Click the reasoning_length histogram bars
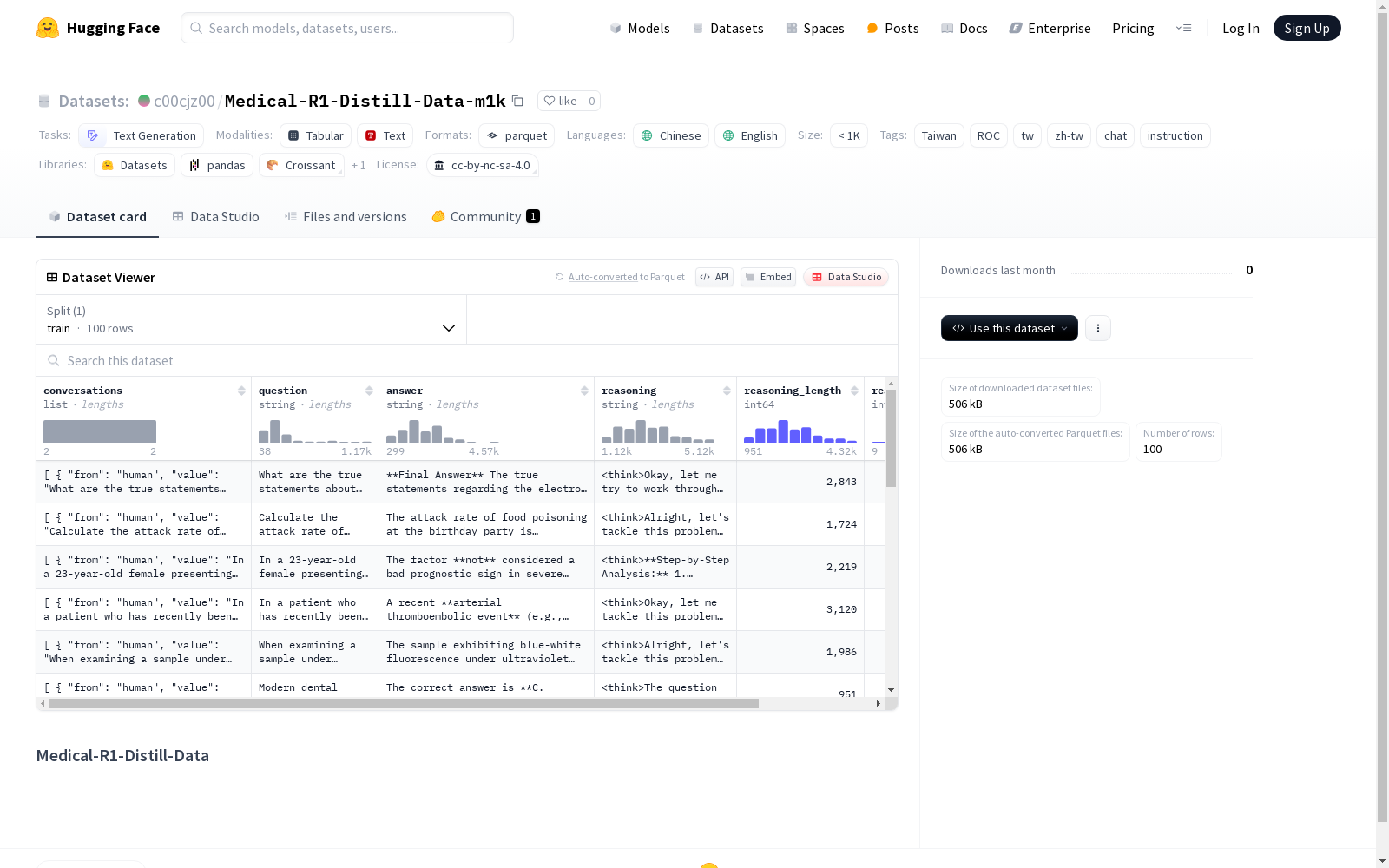1389x868 pixels. 800,431
